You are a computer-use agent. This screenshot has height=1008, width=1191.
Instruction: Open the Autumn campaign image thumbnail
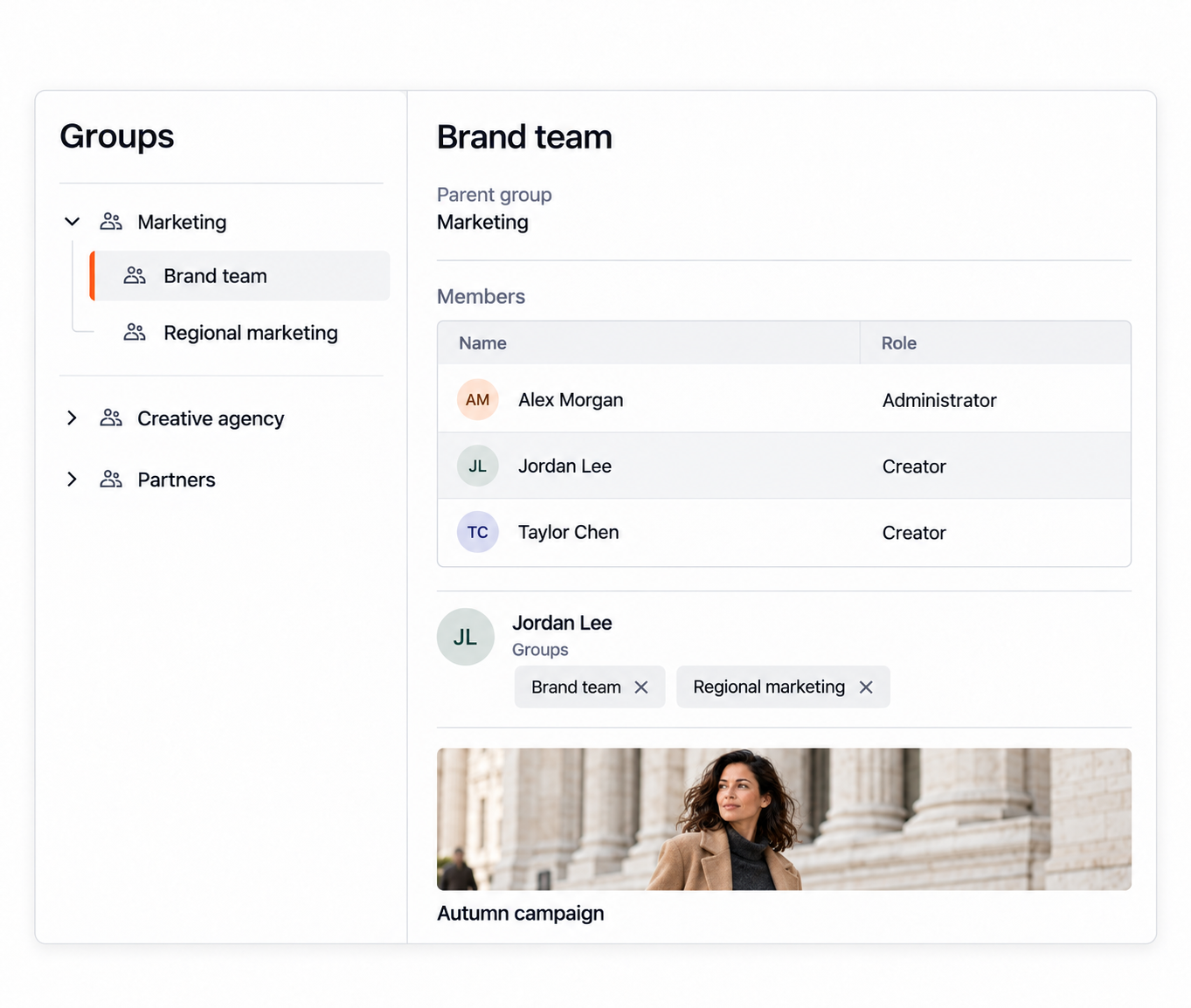[x=784, y=819]
